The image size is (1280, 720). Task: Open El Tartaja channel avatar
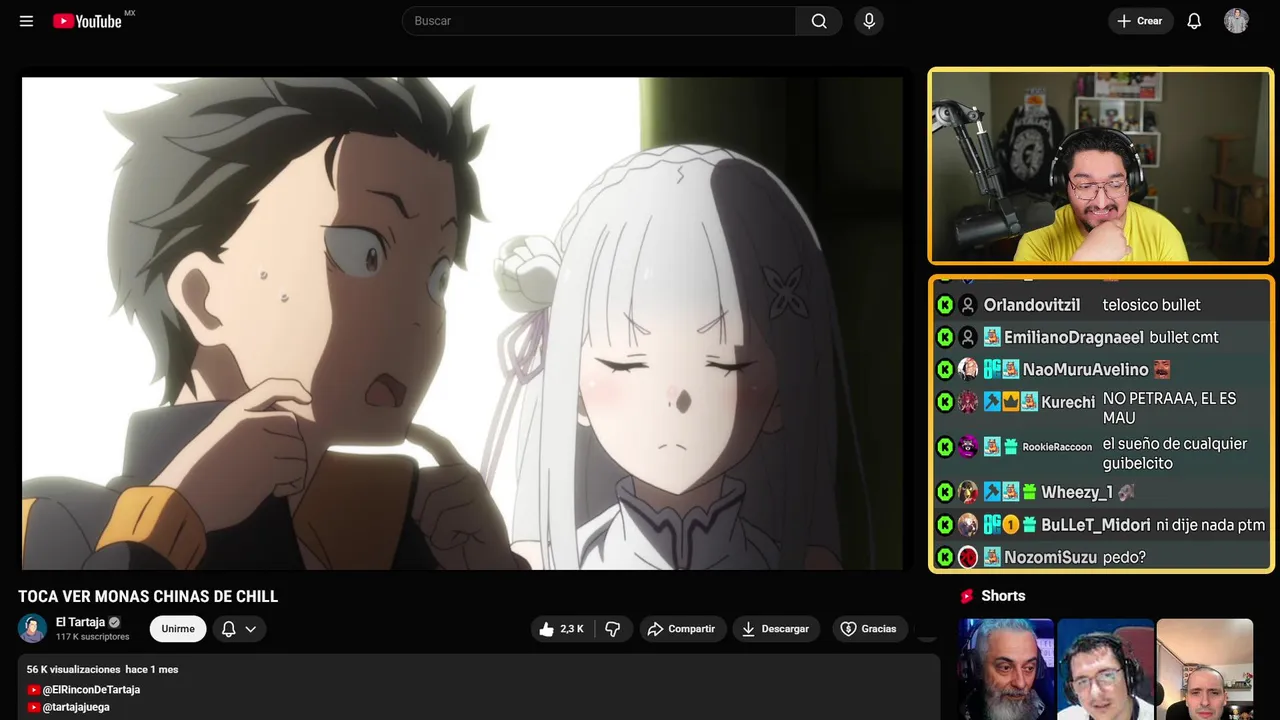(33, 628)
